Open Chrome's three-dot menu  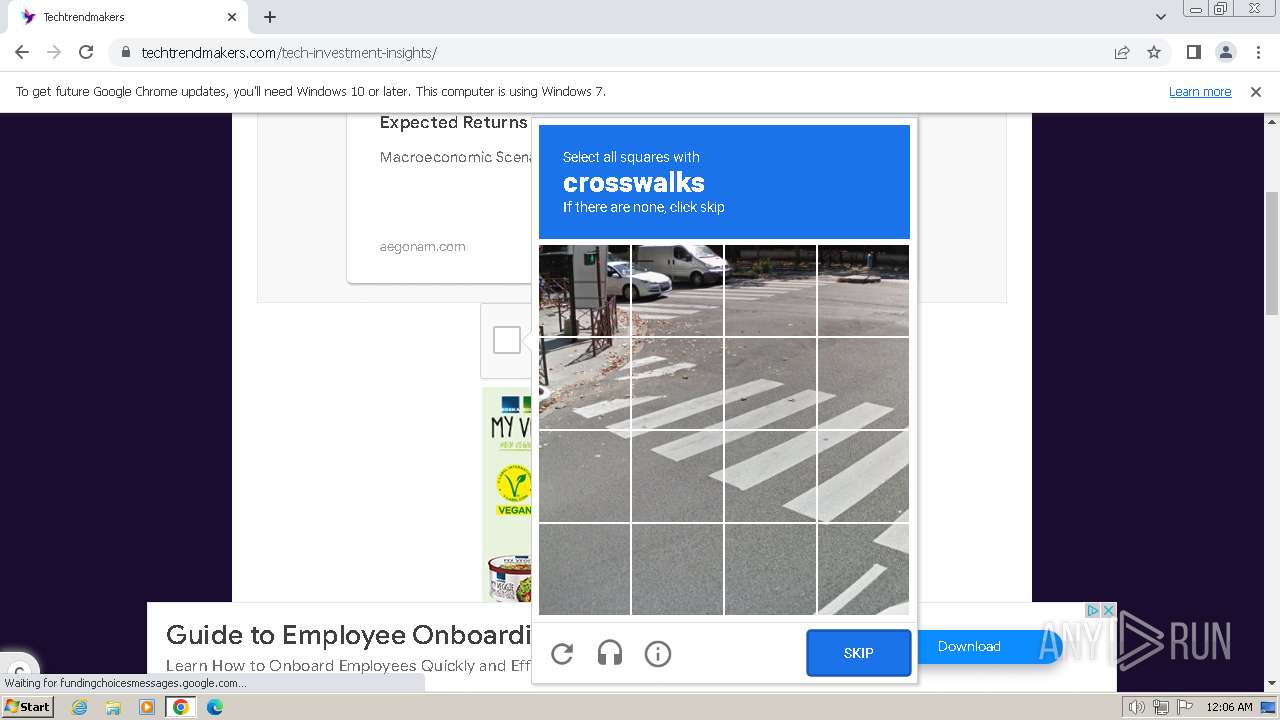(x=1258, y=52)
